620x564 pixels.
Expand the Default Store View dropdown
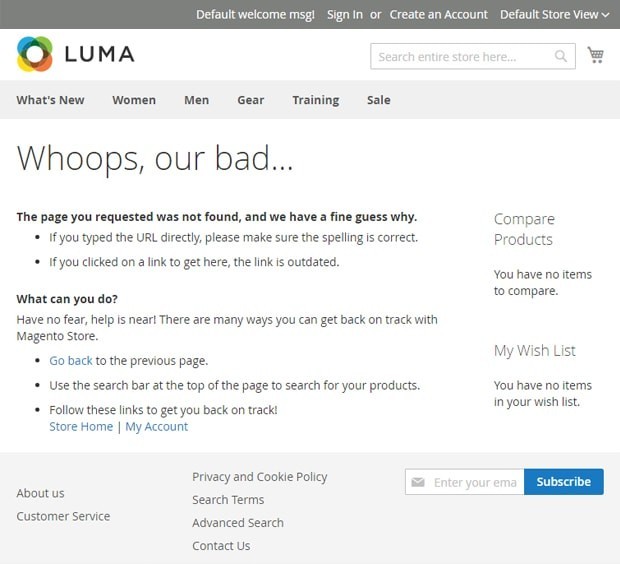554,15
